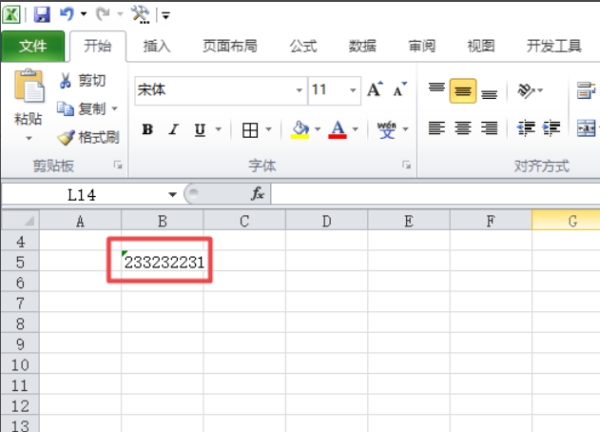Viewport: 600px width, 432px height.
Task: Click the Redo arrow icon
Action: point(103,15)
